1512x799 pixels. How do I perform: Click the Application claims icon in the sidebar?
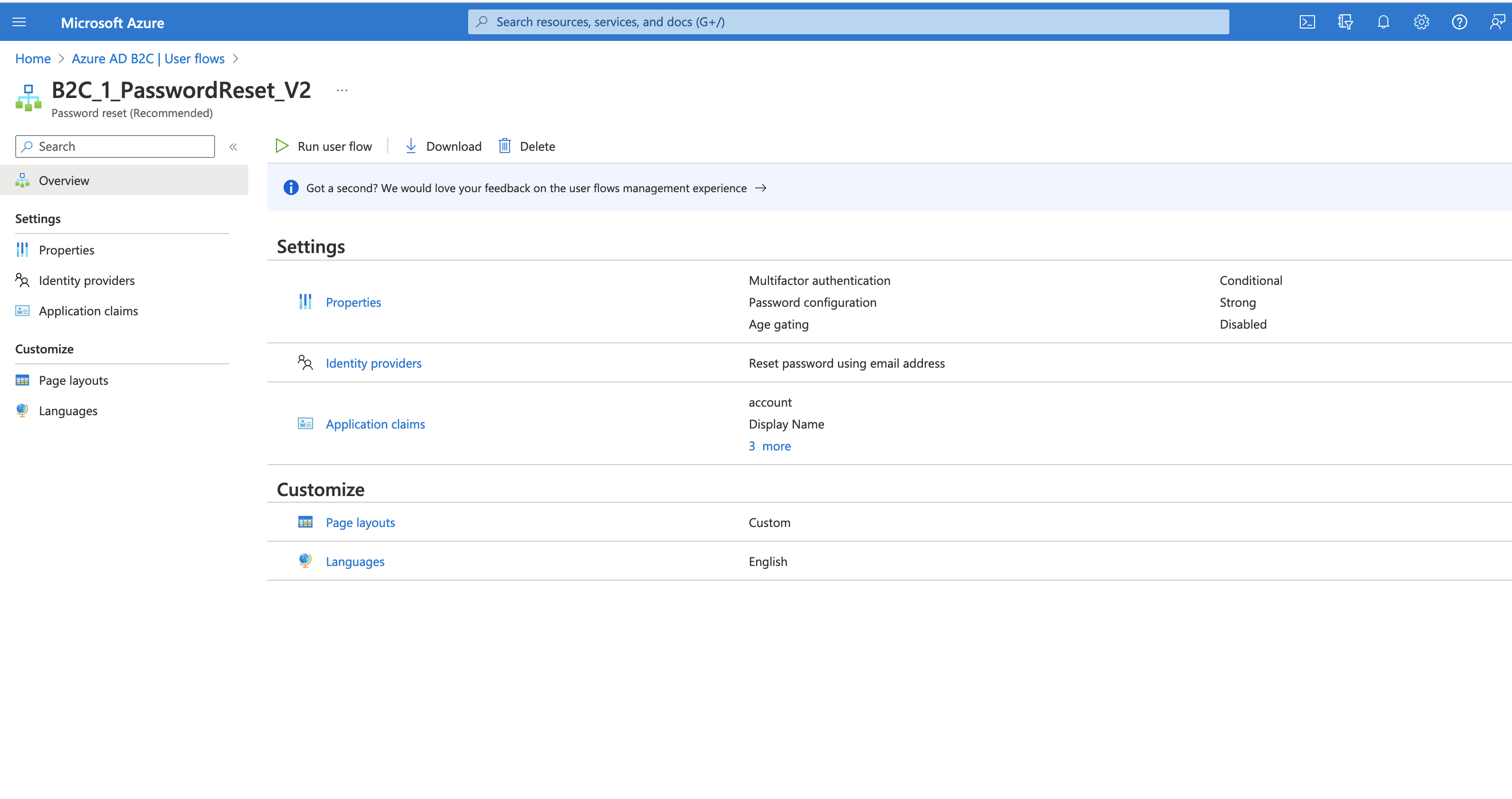coord(22,311)
